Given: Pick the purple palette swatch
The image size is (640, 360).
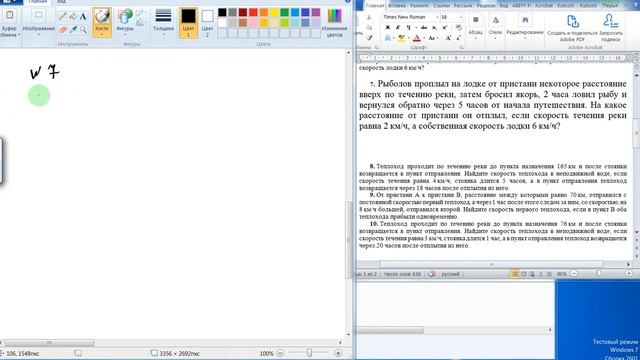Looking at the screenshot, I should click(x=316, y=12).
